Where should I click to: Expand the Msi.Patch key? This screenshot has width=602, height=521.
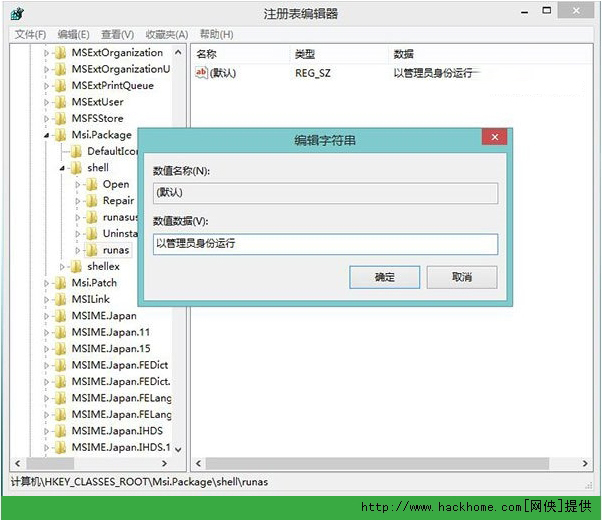click(46, 283)
